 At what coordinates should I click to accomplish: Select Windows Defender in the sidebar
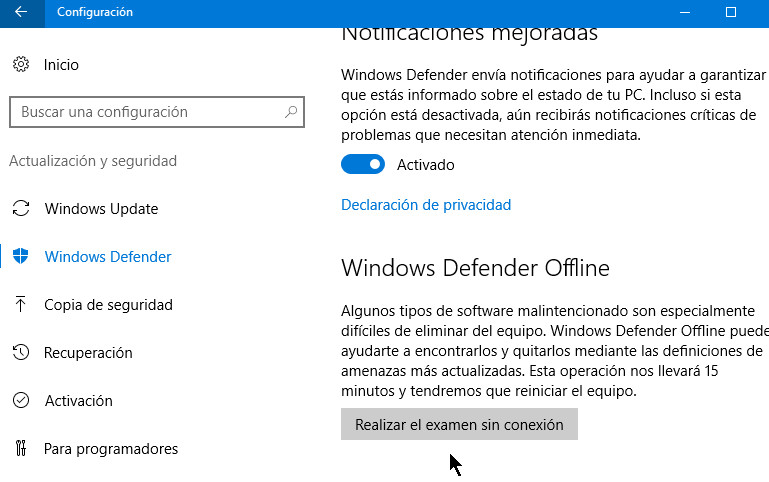click(x=108, y=256)
